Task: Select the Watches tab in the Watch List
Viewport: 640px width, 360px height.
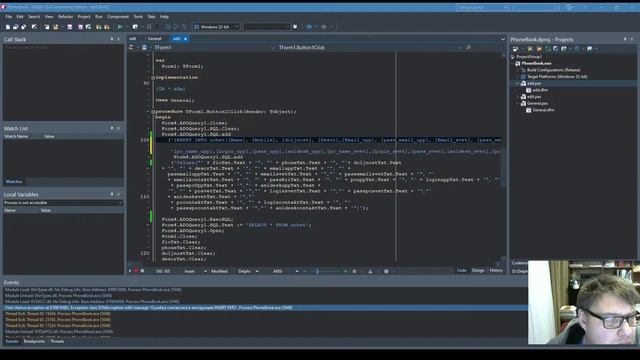Action: (x=14, y=182)
